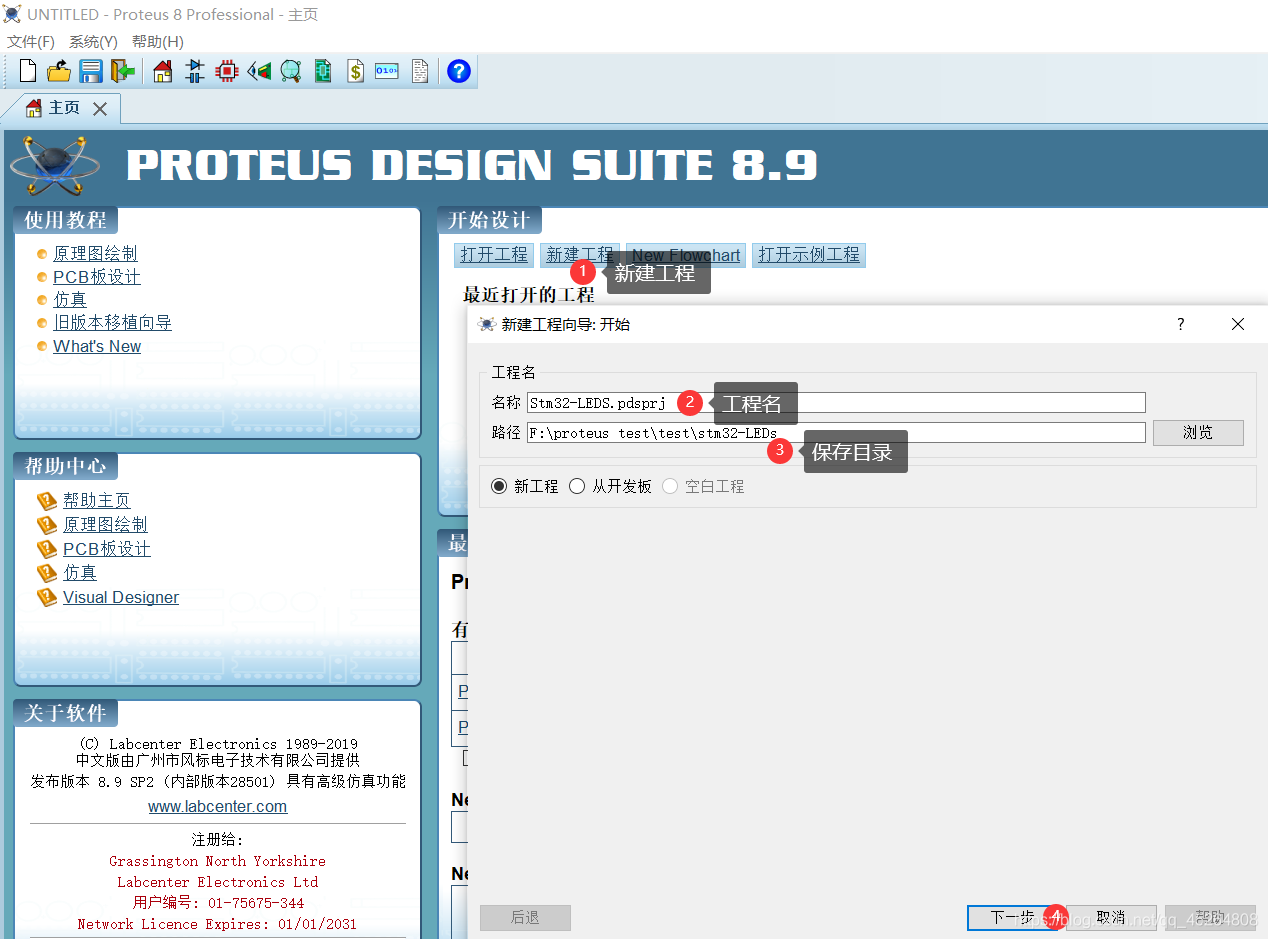Open the 系统(Y) menu
Image resolution: width=1268 pixels, height=939 pixels.
pos(93,42)
